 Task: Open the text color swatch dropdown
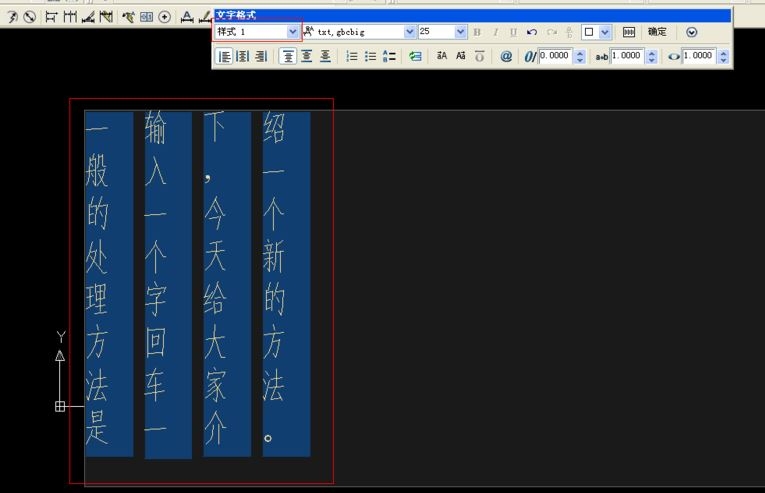click(x=605, y=32)
